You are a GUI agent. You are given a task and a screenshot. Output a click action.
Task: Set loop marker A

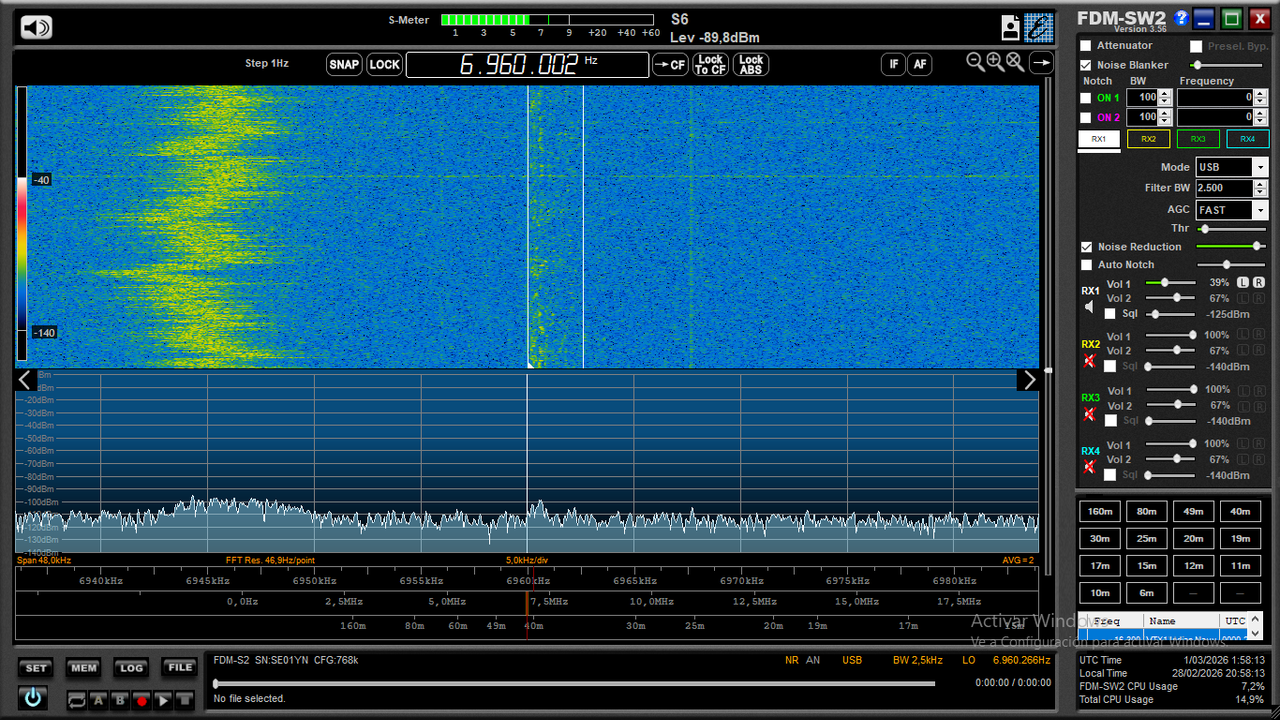pos(99,701)
